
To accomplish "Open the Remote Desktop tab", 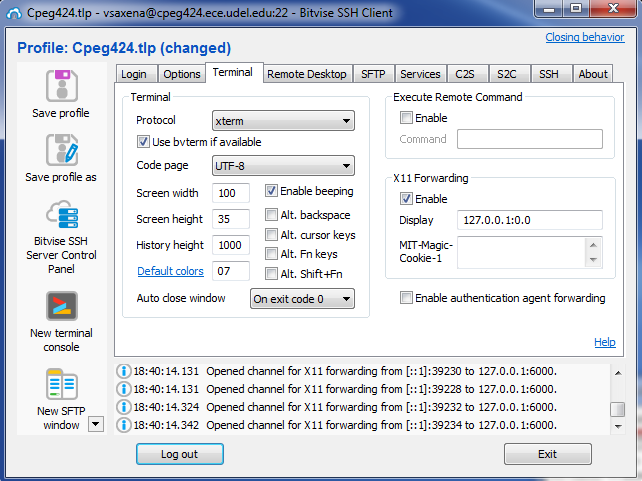I will pyautogui.click(x=306, y=74).
